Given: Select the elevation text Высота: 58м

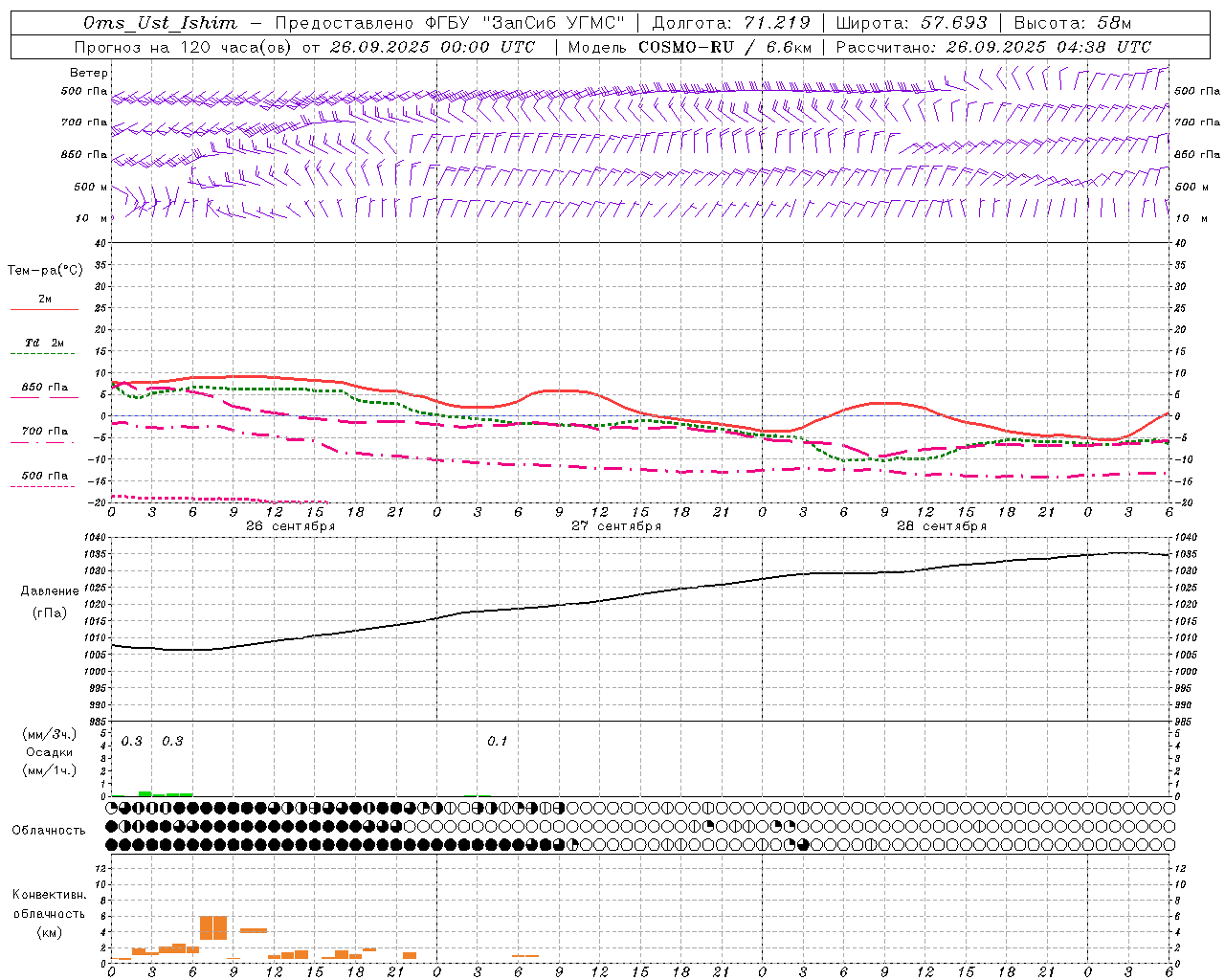Looking at the screenshot, I should point(1072,23).
